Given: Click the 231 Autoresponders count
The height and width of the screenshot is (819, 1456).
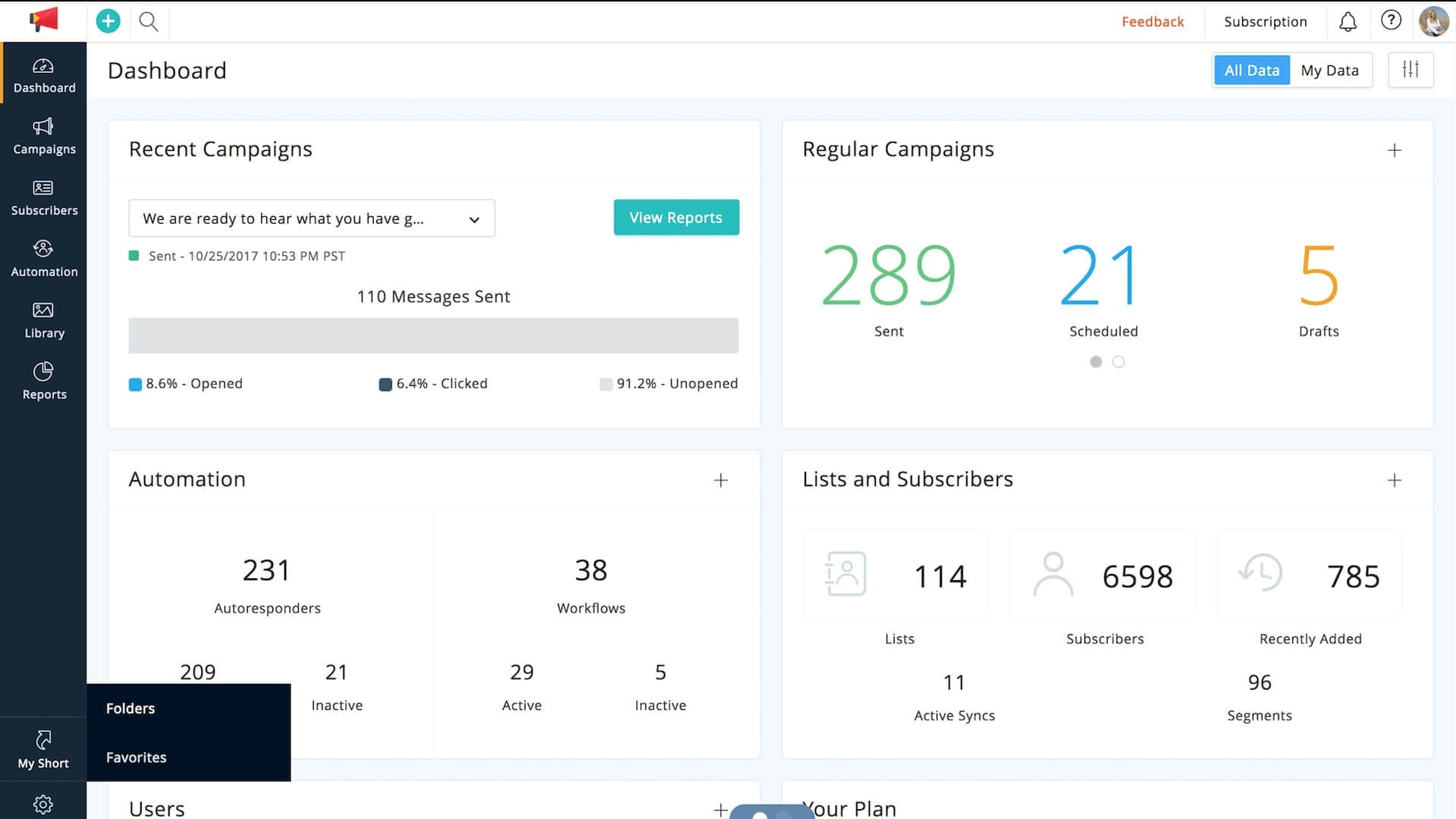Looking at the screenshot, I should [266, 570].
